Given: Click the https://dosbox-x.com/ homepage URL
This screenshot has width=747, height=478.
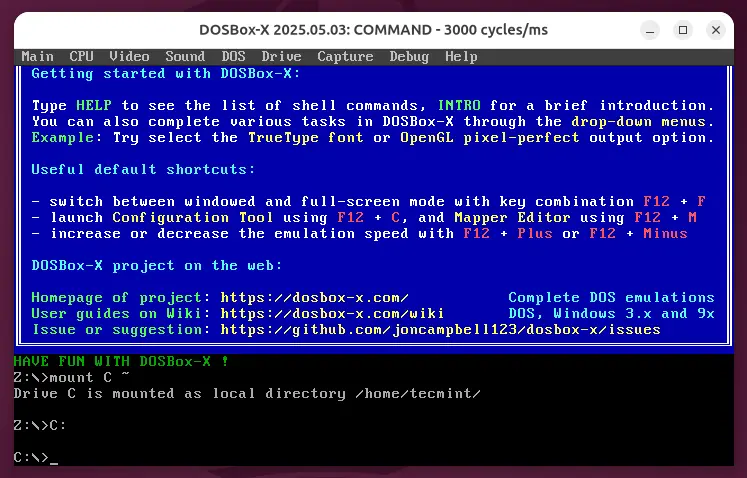Looking at the screenshot, I should coord(315,297).
